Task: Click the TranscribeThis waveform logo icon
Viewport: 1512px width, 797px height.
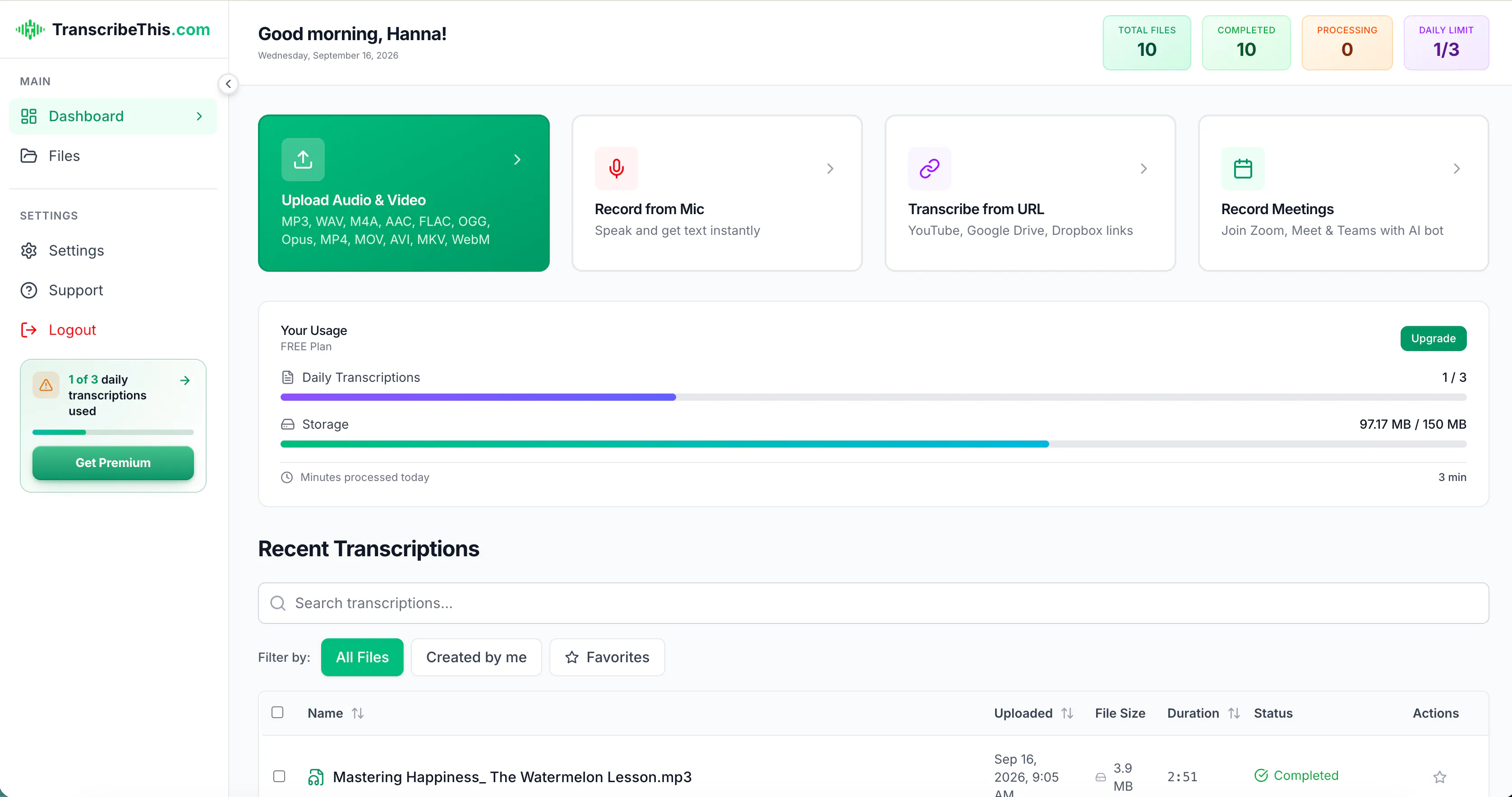Action: 30,29
